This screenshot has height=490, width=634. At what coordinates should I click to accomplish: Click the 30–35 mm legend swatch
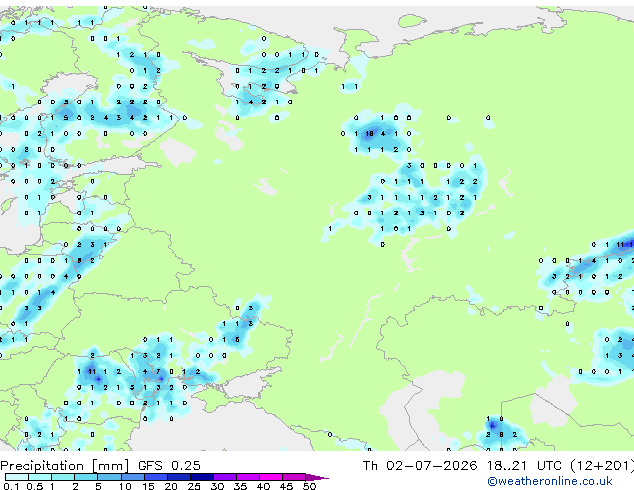click(x=225, y=477)
